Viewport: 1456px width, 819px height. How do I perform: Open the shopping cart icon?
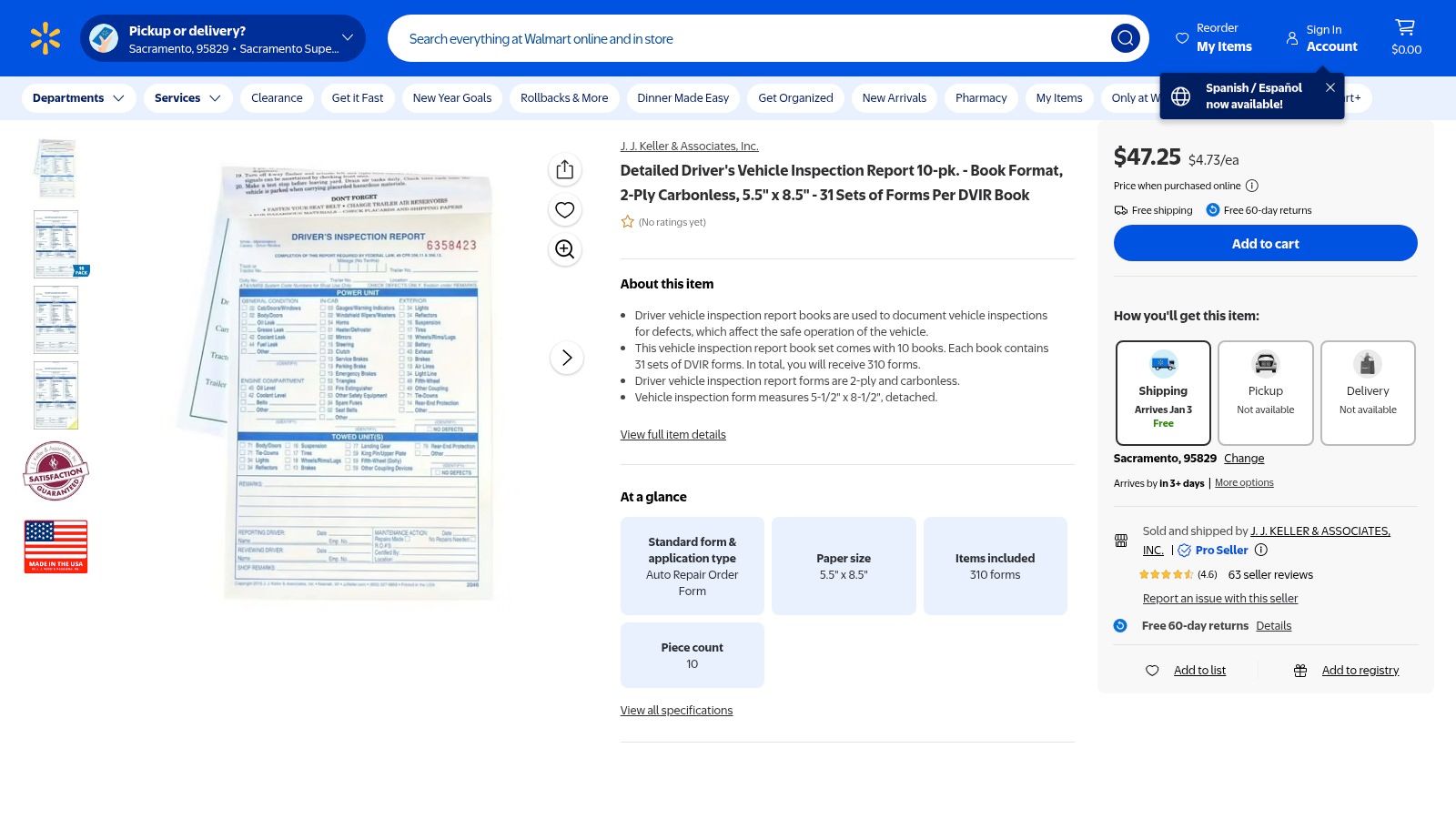(x=1405, y=27)
